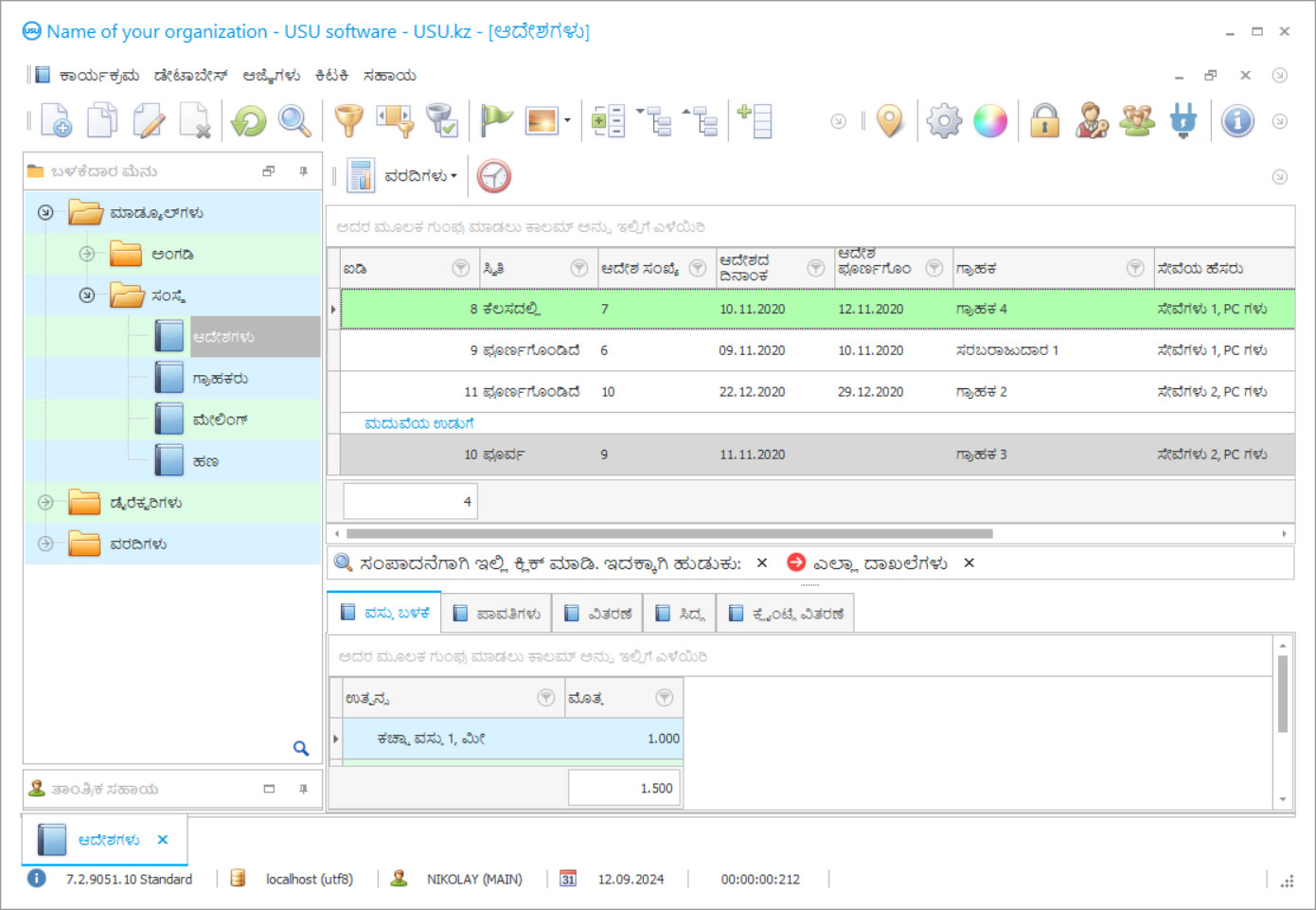
Task: Click the ಮದುವೆಯ ಉಡುಗೆ link text
Action: (418, 423)
